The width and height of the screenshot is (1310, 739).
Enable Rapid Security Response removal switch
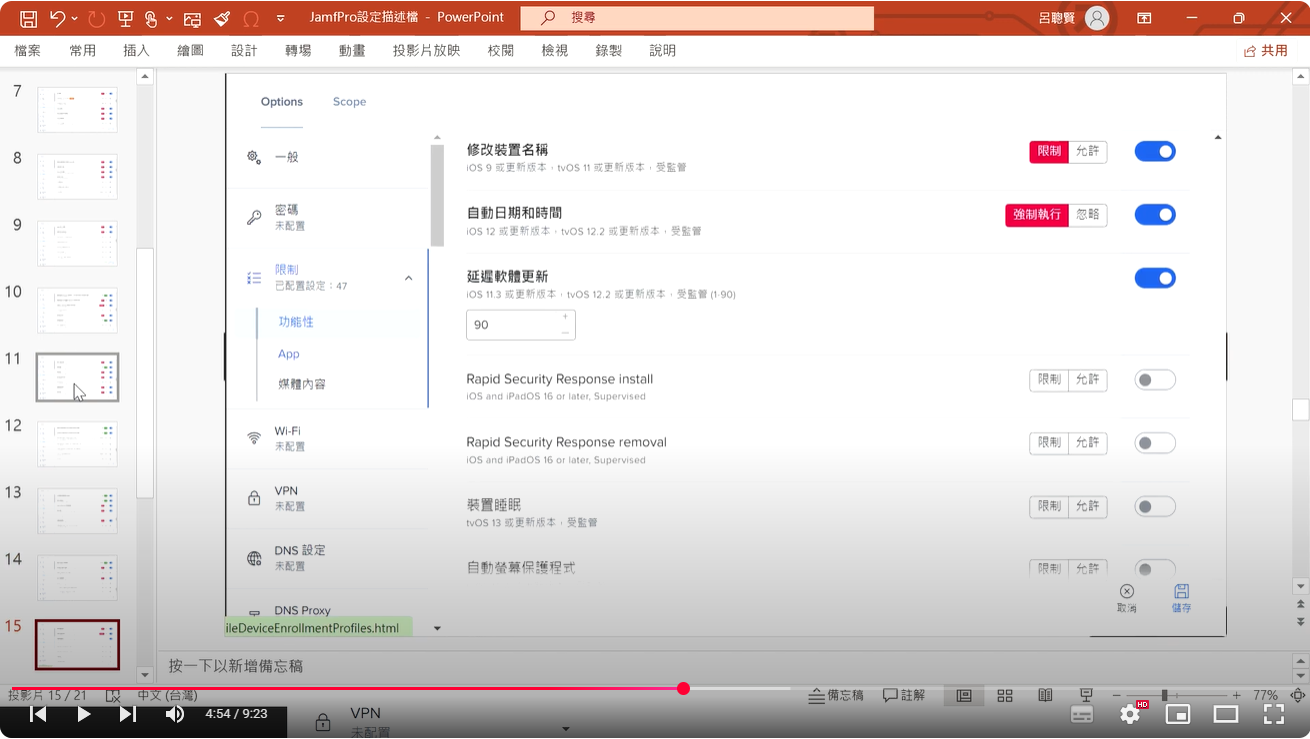point(1155,443)
